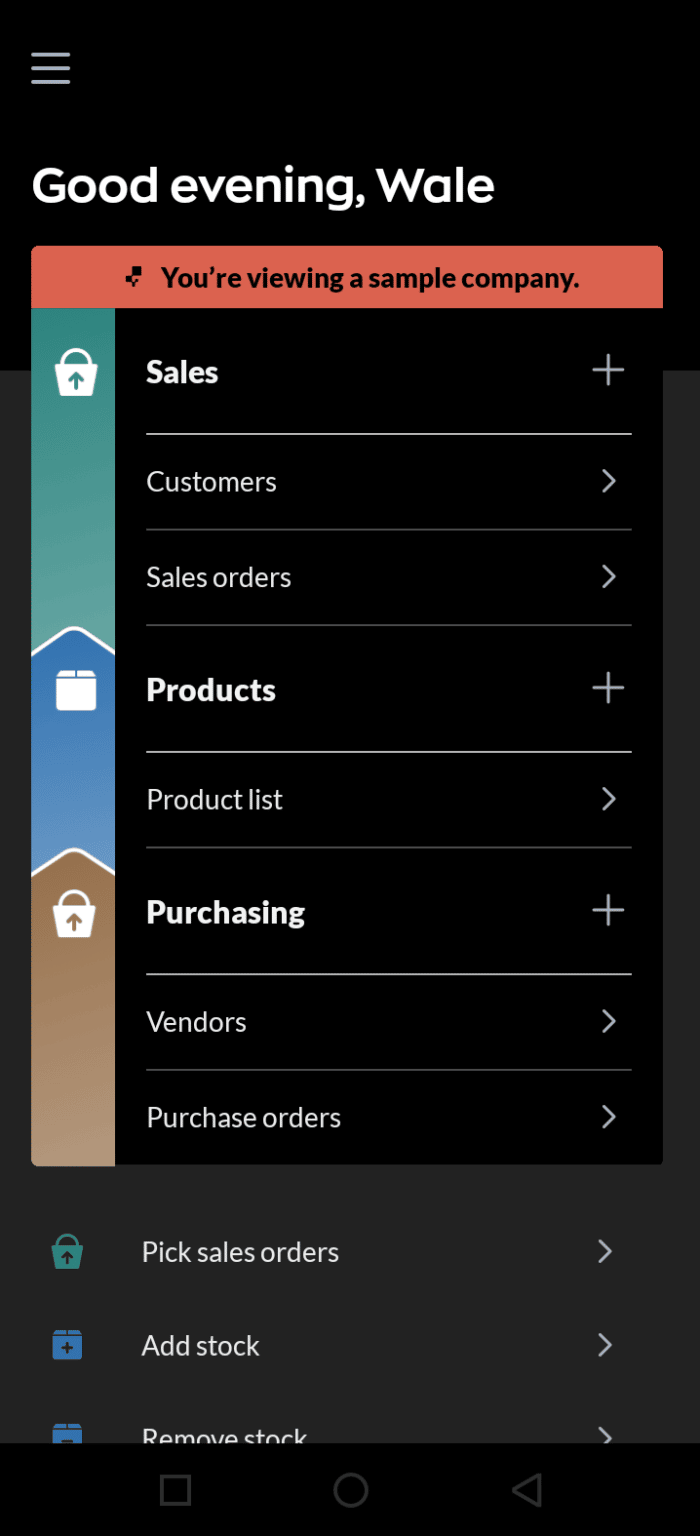This screenshot has width=700, height=1536.
Task: Click the brown Purchasing basket icon
Action: pyautogui.click(x=73, y=912)
